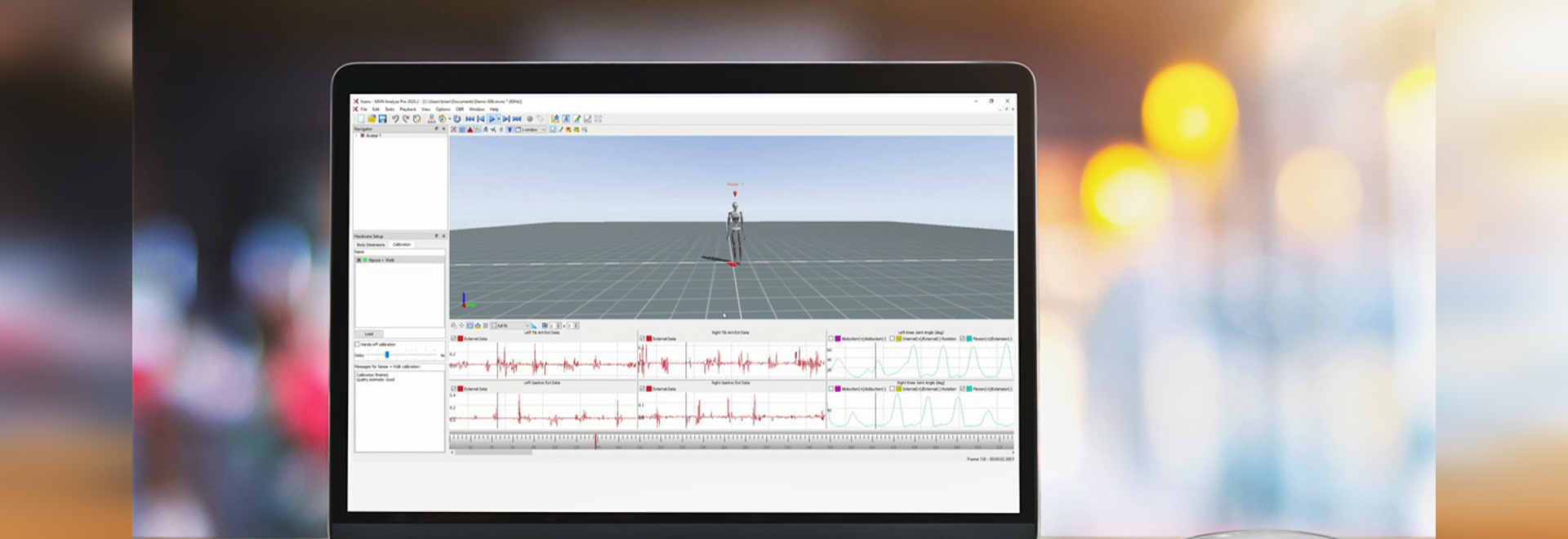
Task: Click the New file icon
Action: pyautogui.click(x=360, y=119)
